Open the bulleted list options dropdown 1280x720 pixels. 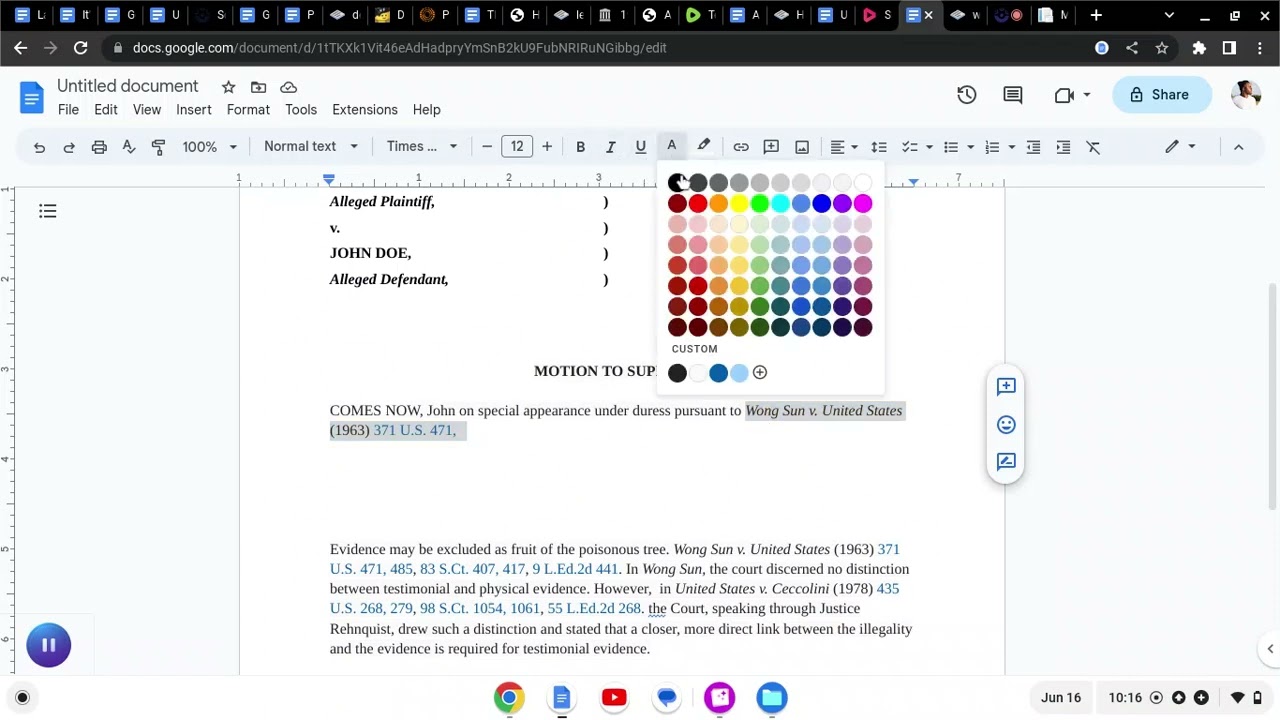[958, 147]
